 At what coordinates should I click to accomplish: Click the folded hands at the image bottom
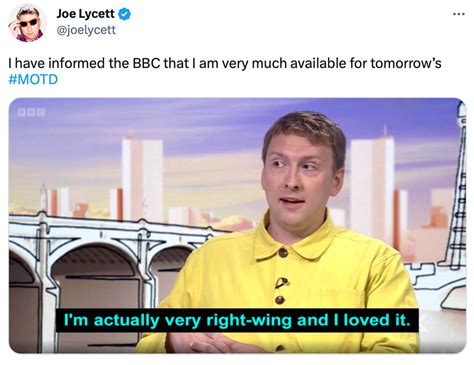[213, 342]
